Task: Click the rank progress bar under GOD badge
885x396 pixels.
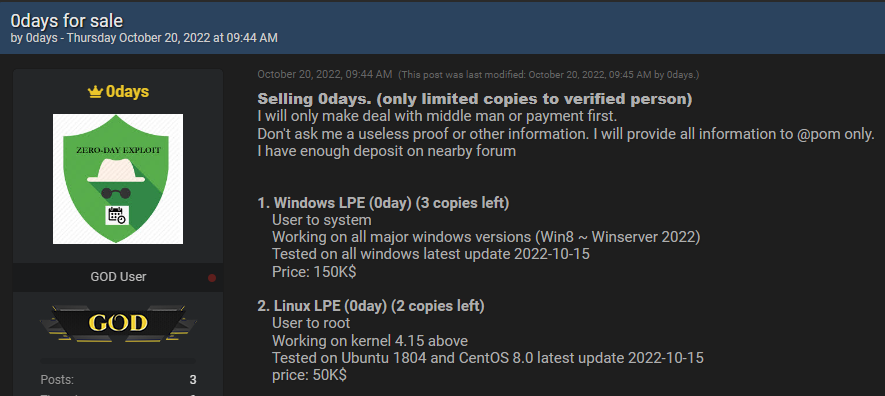Action: pyautogui.click(x=118, y=360)
